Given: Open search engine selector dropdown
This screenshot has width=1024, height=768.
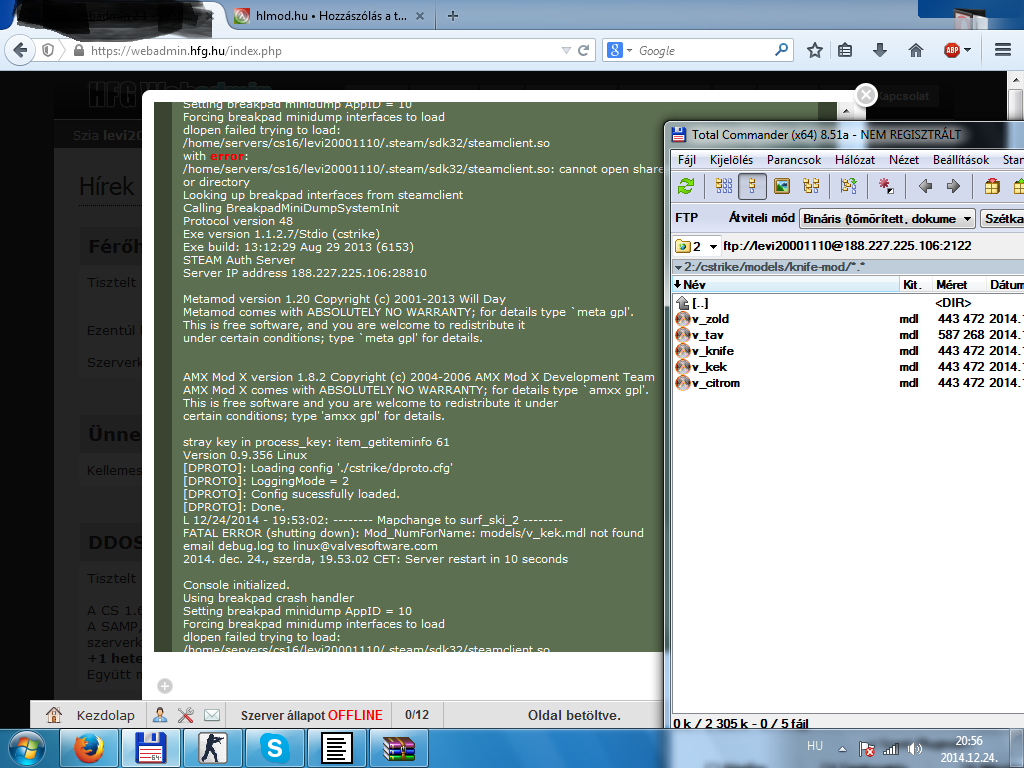Looking at the screenshot, I should click(630, 50).
